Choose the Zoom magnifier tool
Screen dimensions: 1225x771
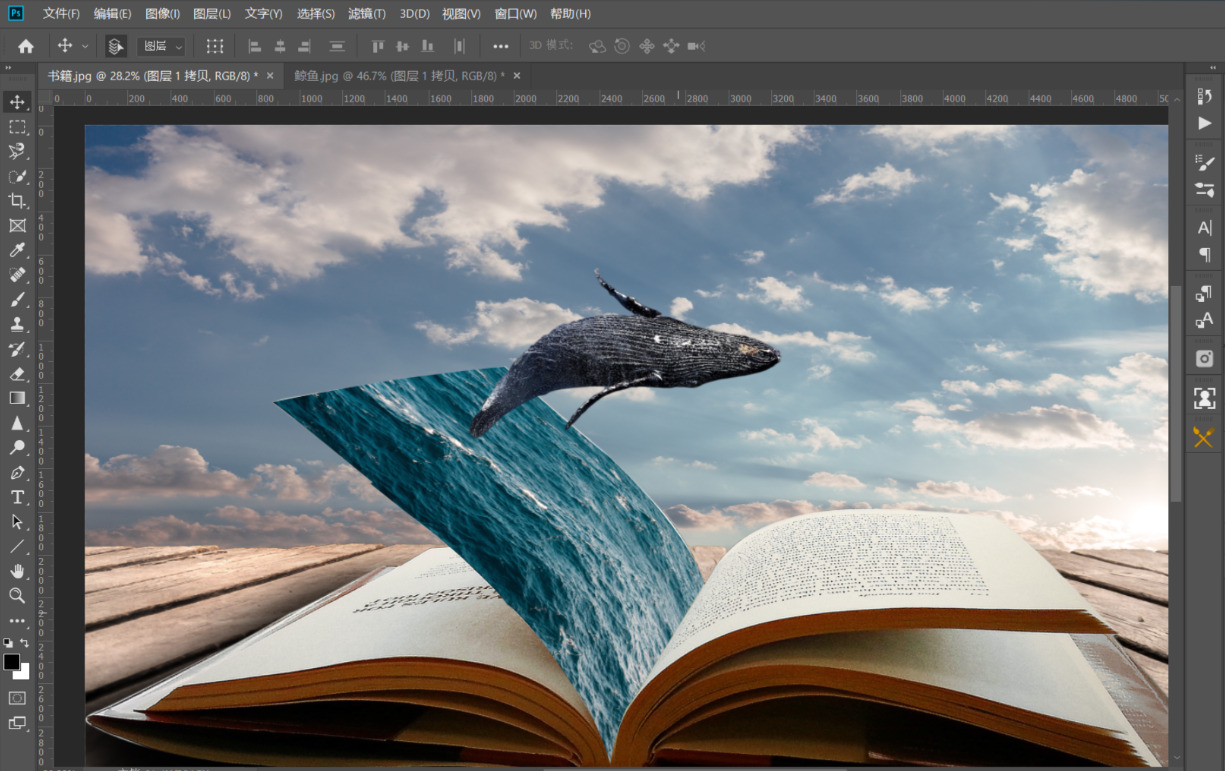click(17, 595)
